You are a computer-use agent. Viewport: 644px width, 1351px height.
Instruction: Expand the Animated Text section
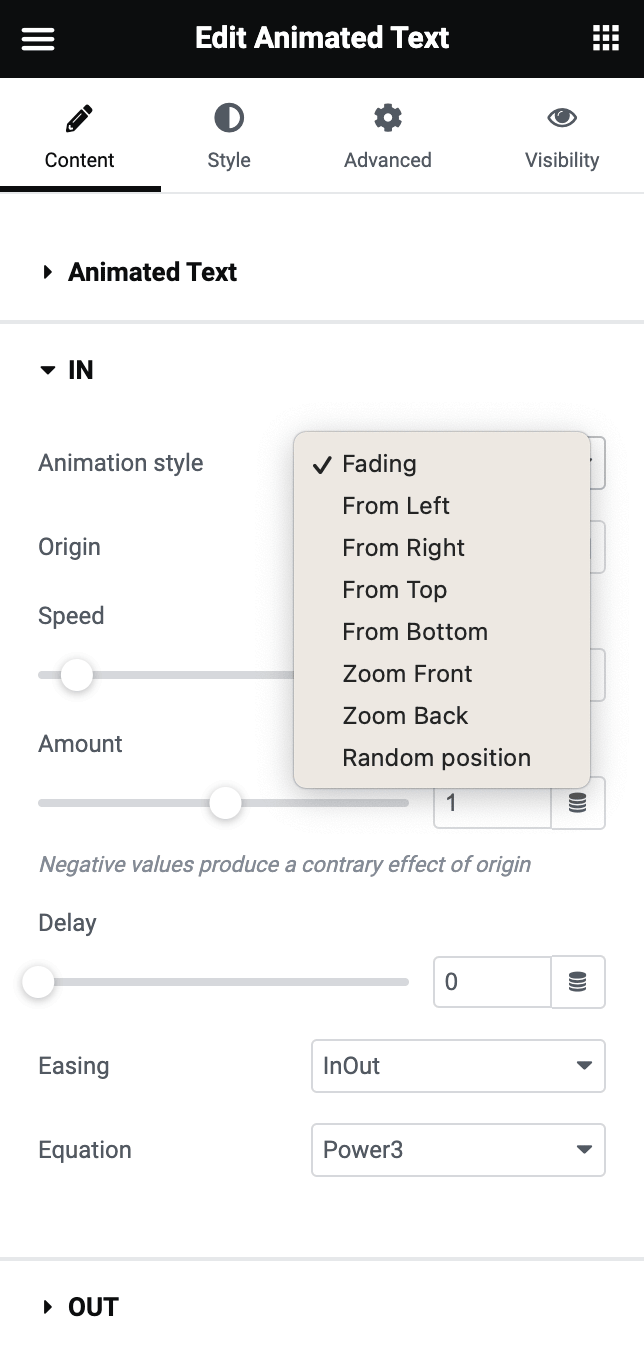point(152,272)
